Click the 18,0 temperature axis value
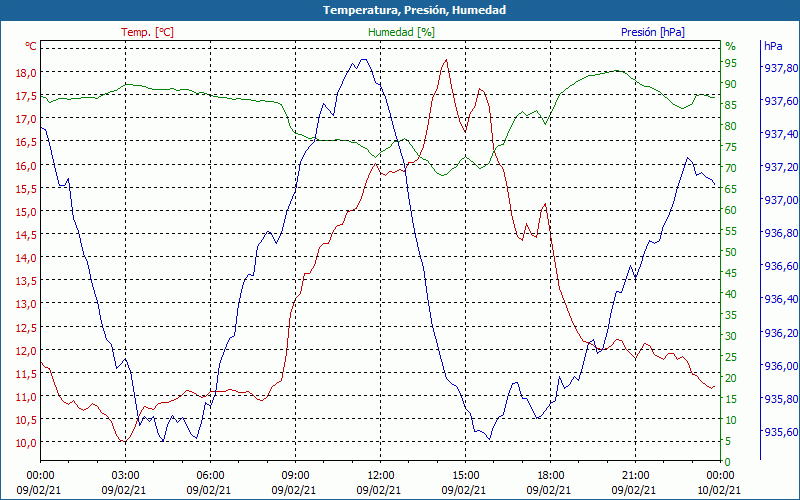 [x=27, y=72]
